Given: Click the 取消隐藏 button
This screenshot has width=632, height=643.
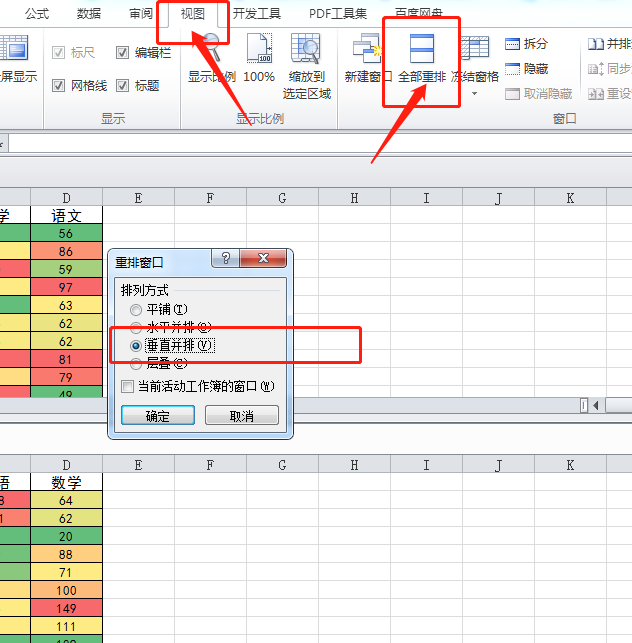Looking at the screenshot, I should [538, 94].
